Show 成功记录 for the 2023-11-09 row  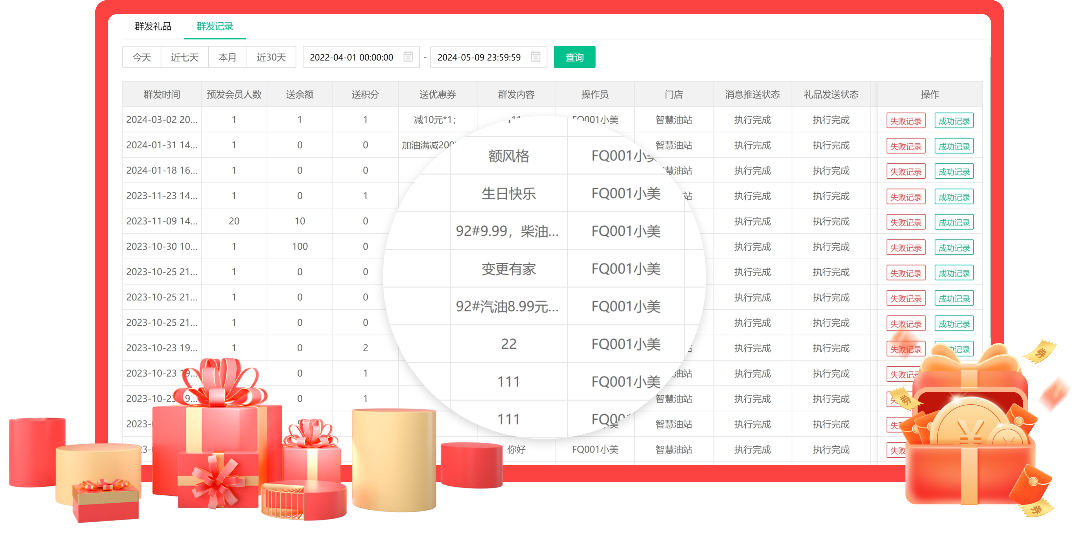click(954, 222)
